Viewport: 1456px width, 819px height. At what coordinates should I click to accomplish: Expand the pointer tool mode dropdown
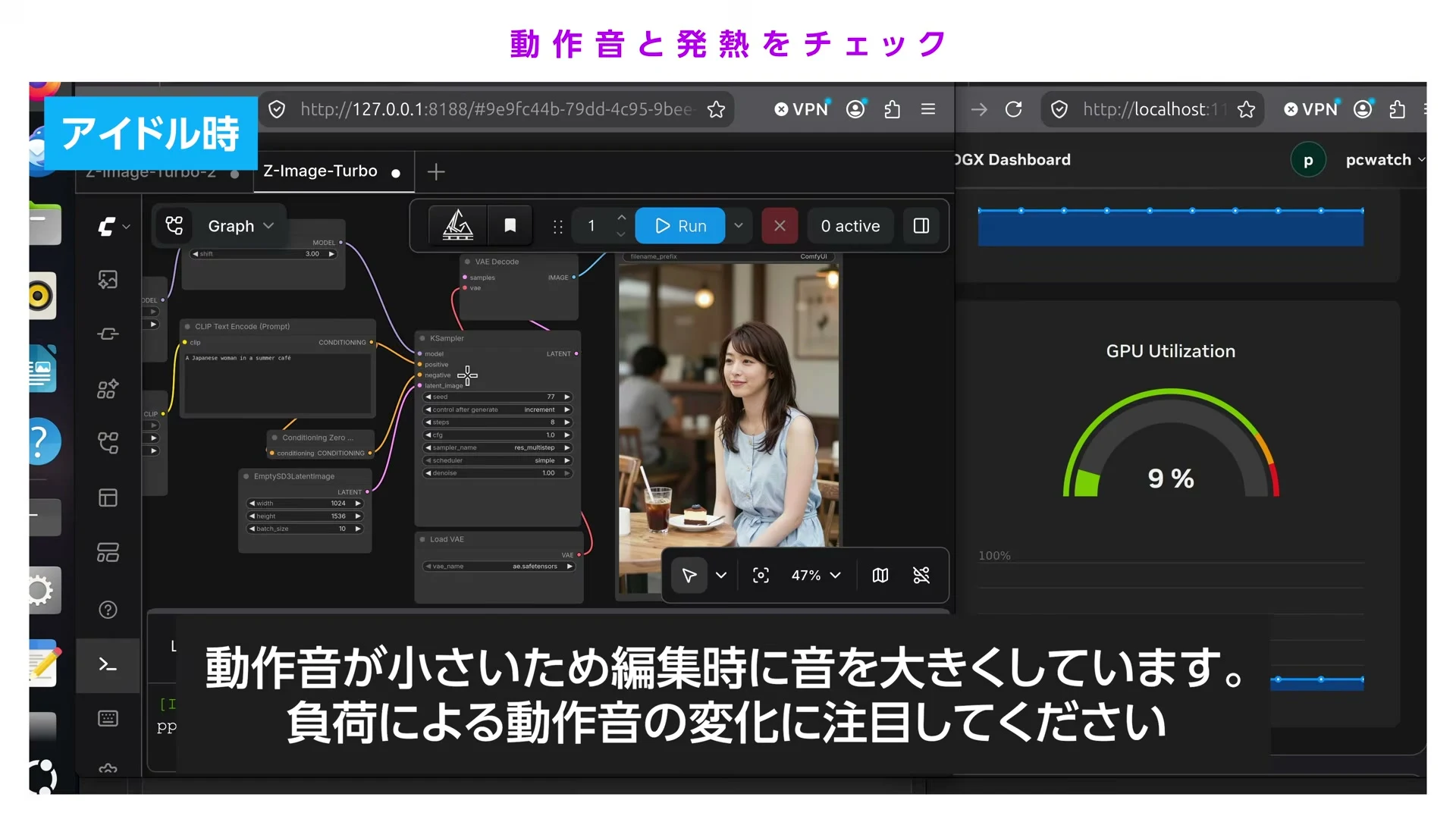click(721, 576)
